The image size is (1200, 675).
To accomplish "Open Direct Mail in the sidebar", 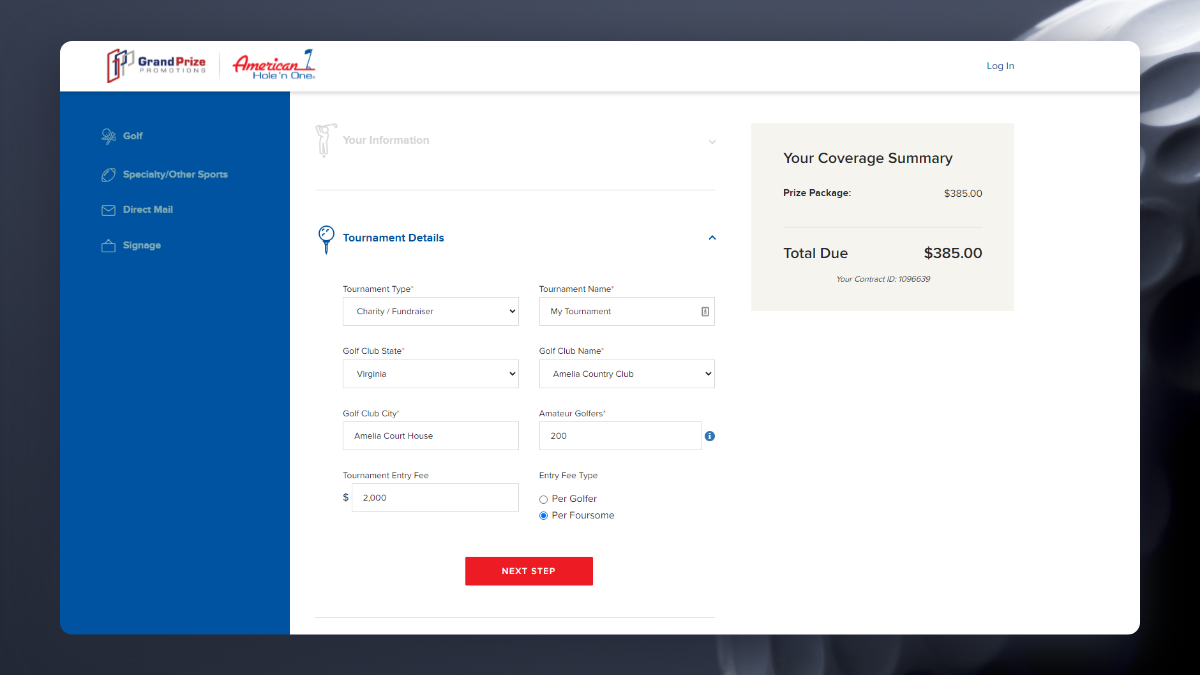I will tap(148, 210).
